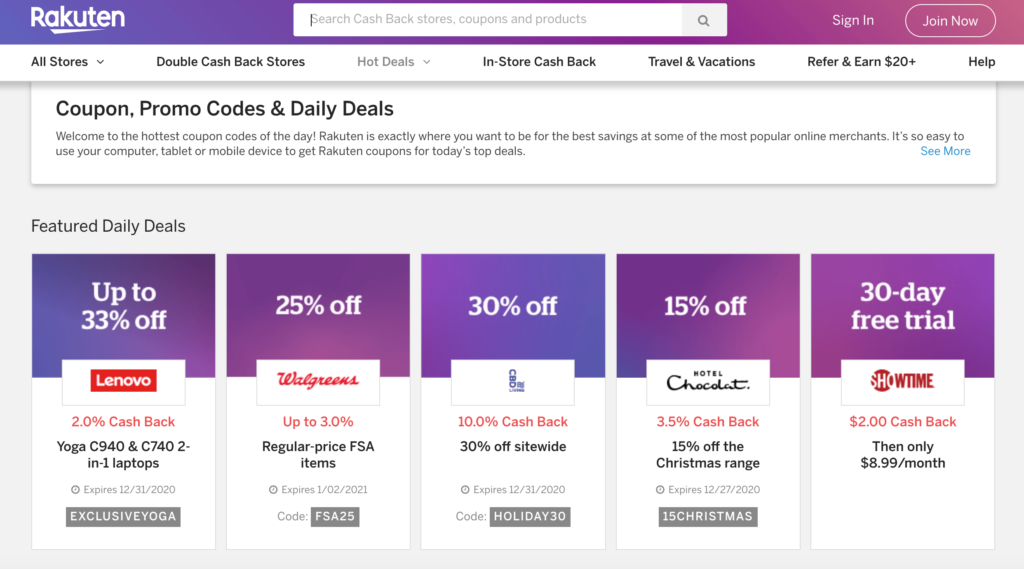1024x569 pixels.
Task: Click the Showtime store logo
Action: (x=902, y=381)
